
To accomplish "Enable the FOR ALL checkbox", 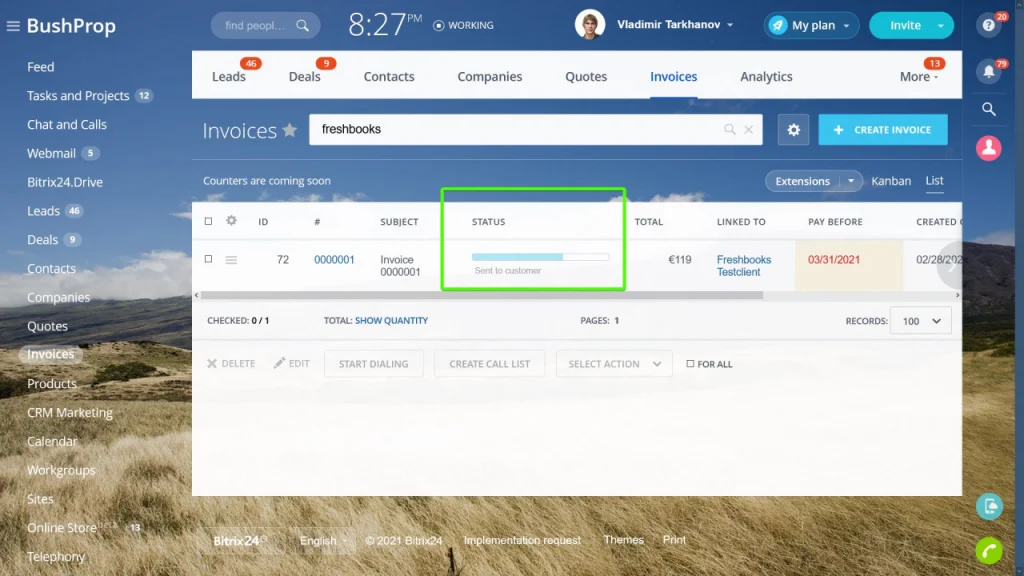I will coord(688,364).
